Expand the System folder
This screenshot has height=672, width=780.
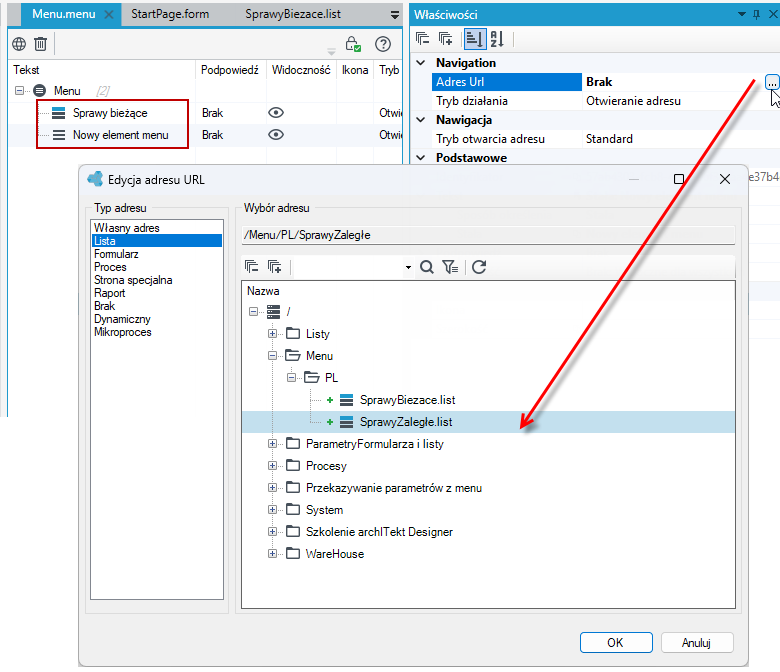click(x=272, y=509)
